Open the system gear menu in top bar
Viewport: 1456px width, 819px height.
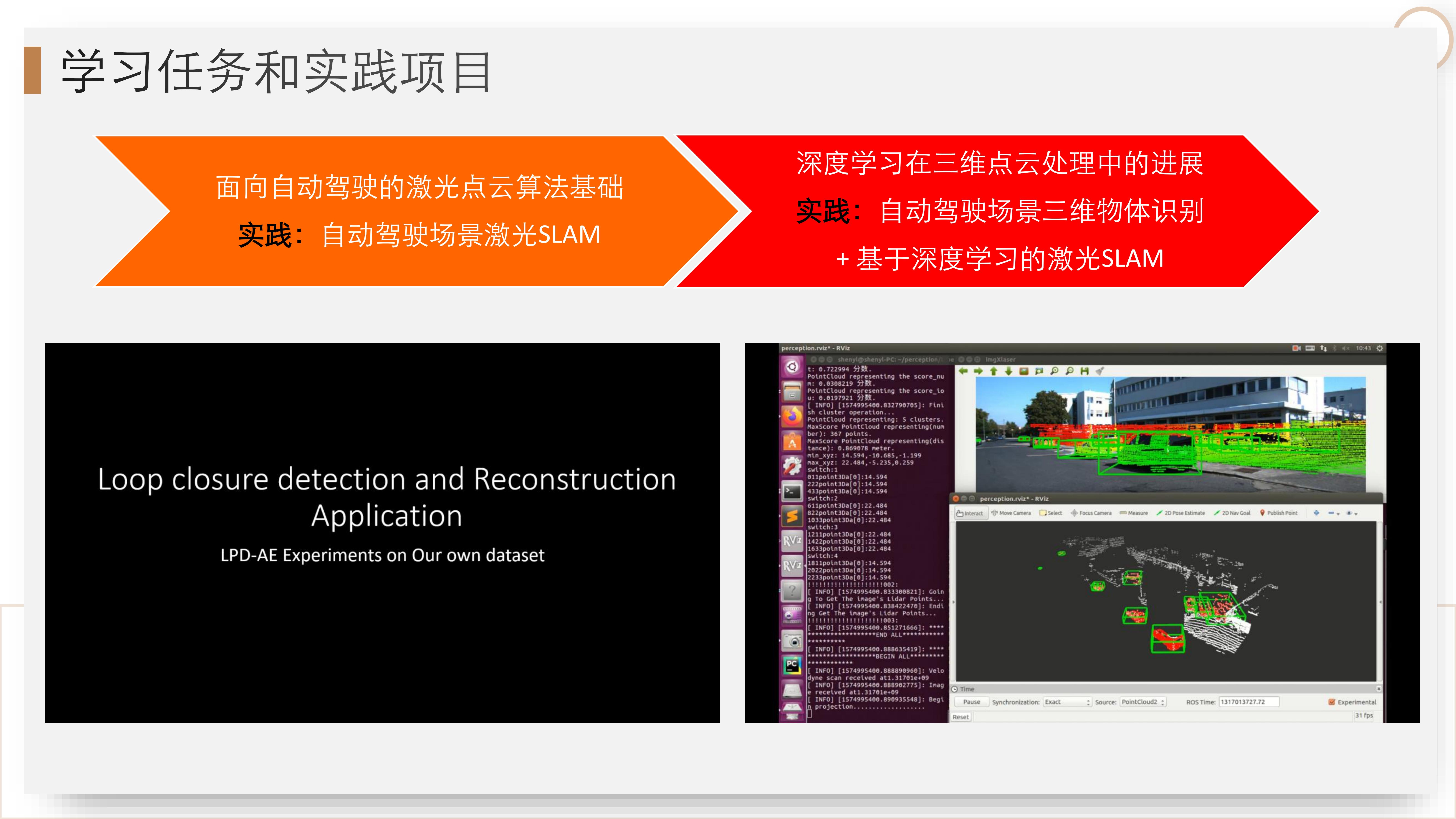pyautogui.click(x=1380, y=348)
